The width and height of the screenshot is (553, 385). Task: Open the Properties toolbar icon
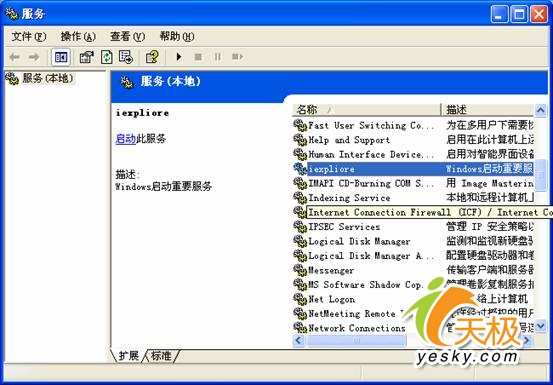coord(86,57)
